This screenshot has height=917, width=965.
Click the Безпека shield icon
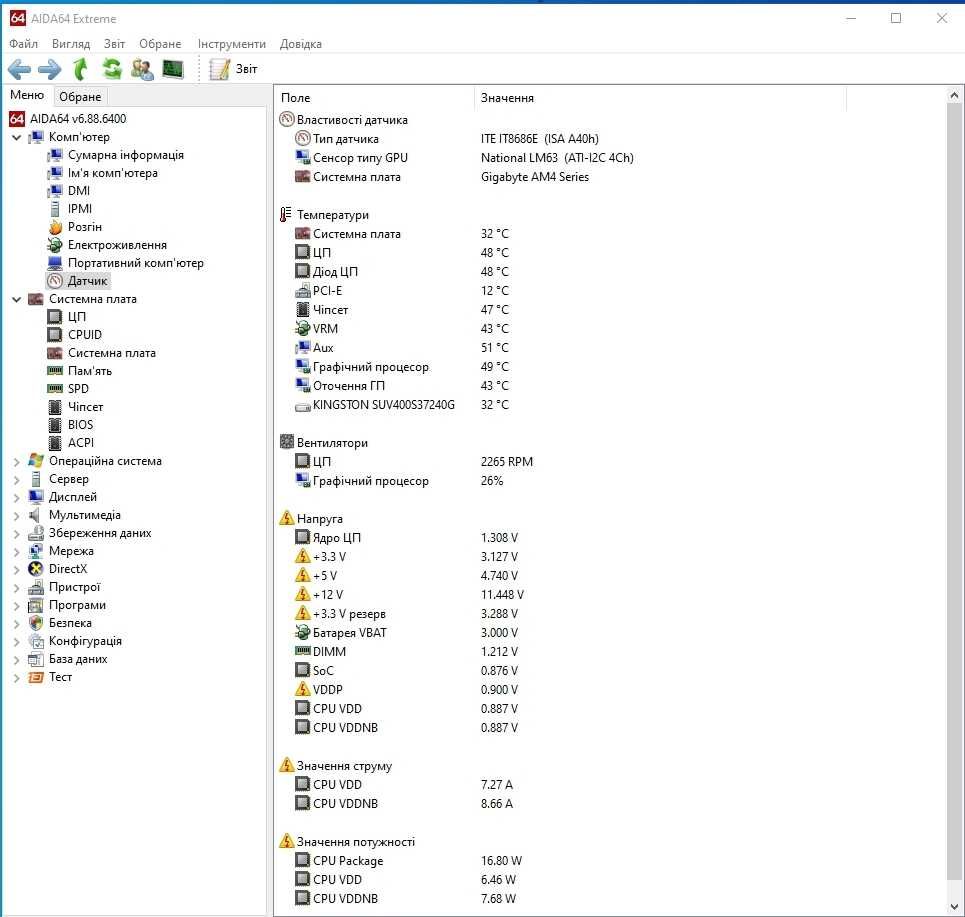tap(36, 623)
